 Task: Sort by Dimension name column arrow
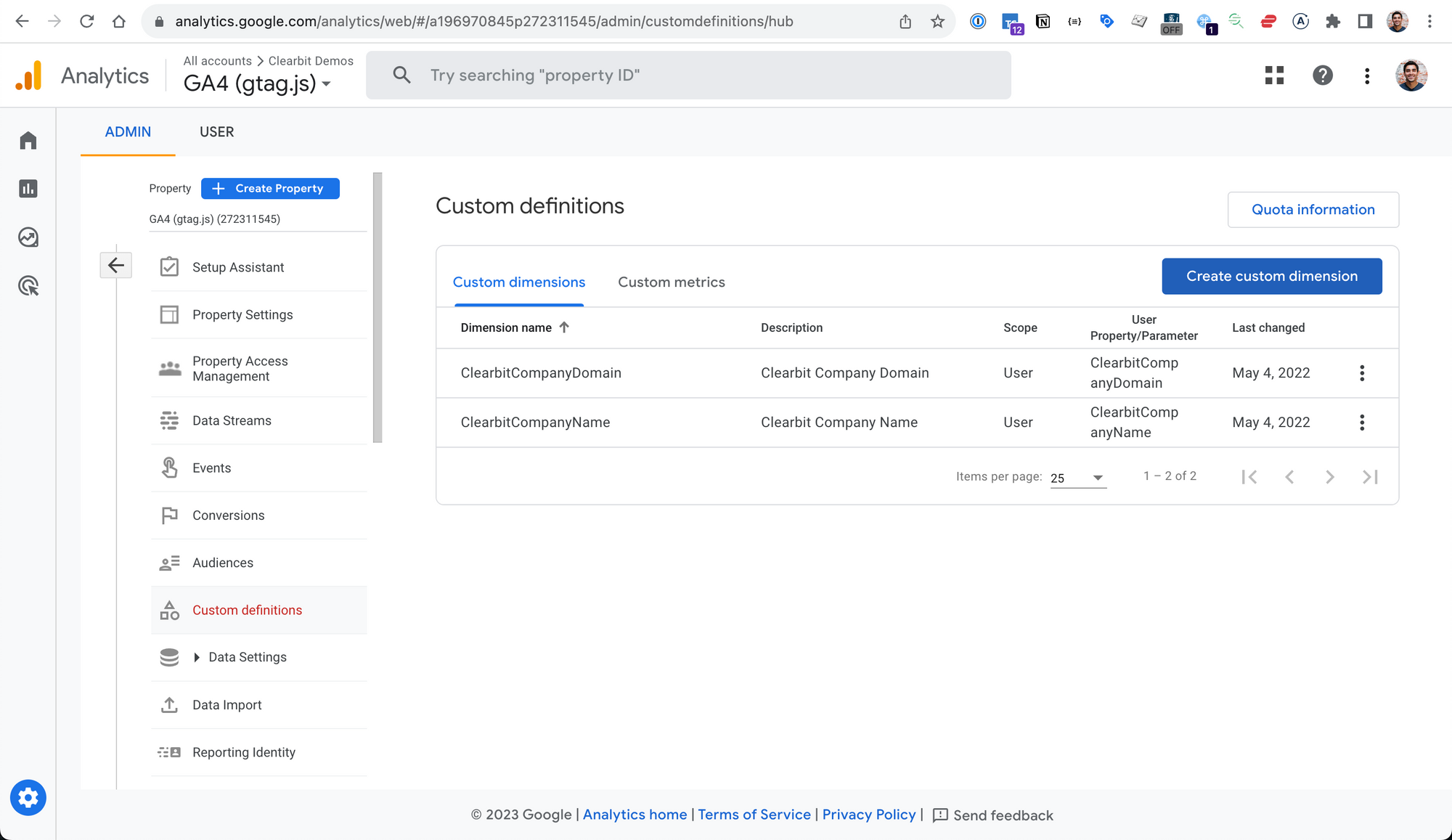pos(564,327)
